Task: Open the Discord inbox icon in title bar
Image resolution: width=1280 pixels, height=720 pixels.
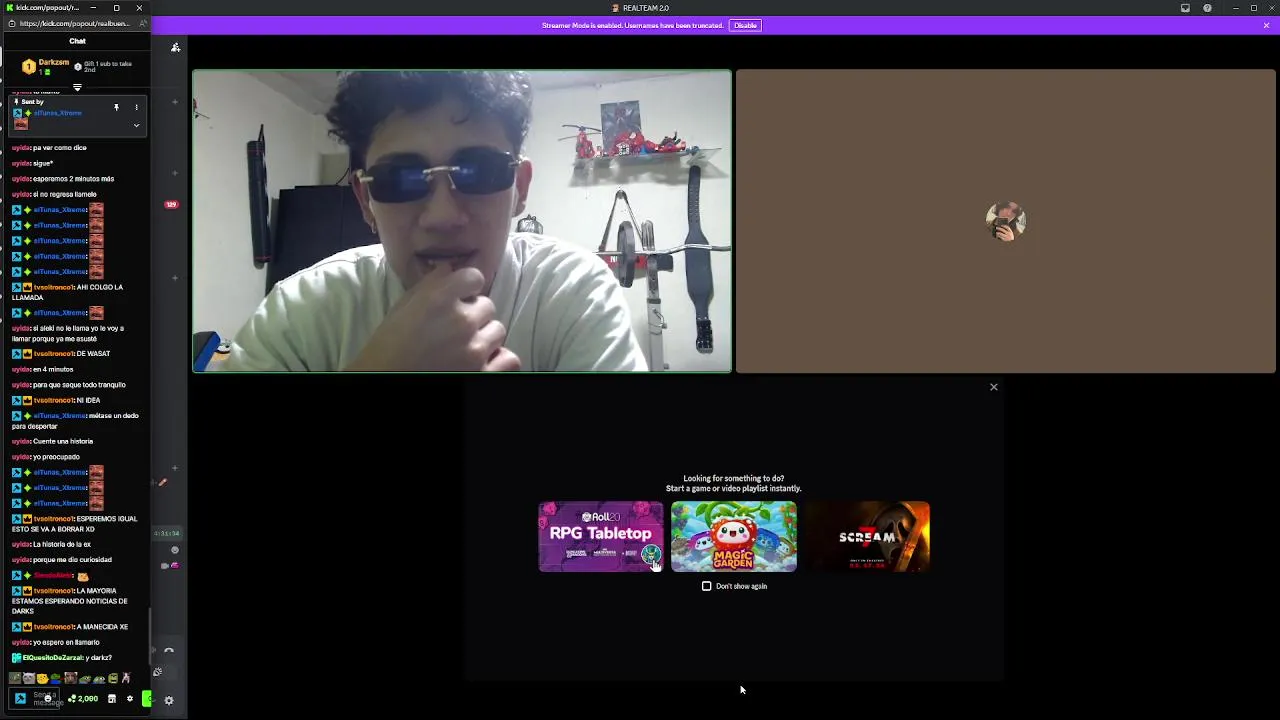Action: [x=1185, y=8]
